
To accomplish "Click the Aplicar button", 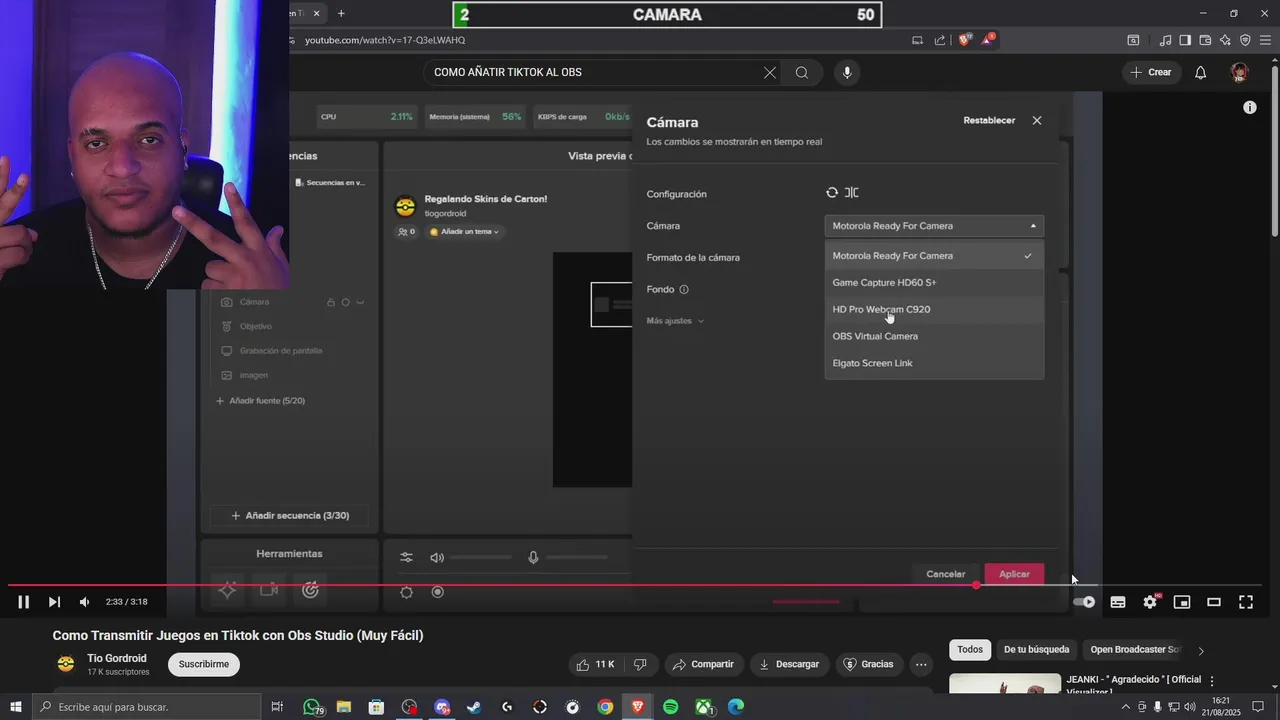I will [x=1014, y=574].
